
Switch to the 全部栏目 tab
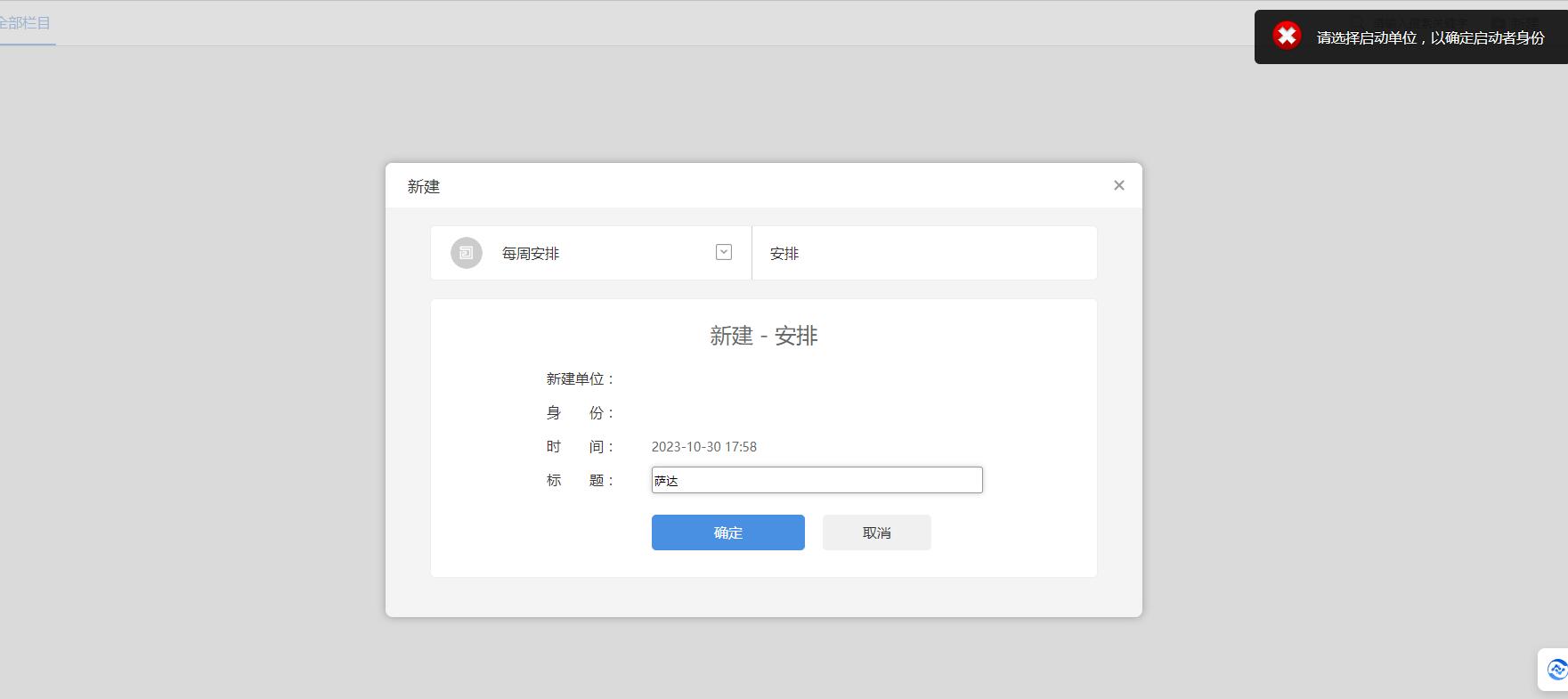[25, 23]
